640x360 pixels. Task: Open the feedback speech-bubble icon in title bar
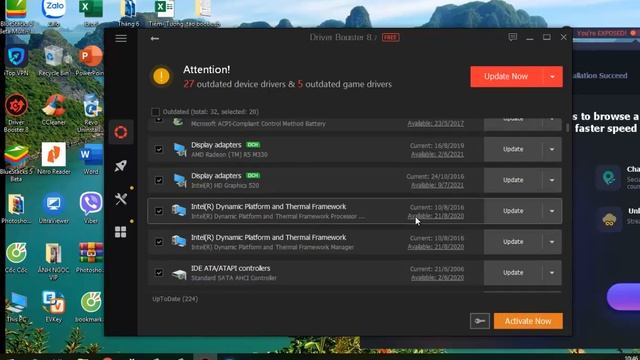coord(513,38)
